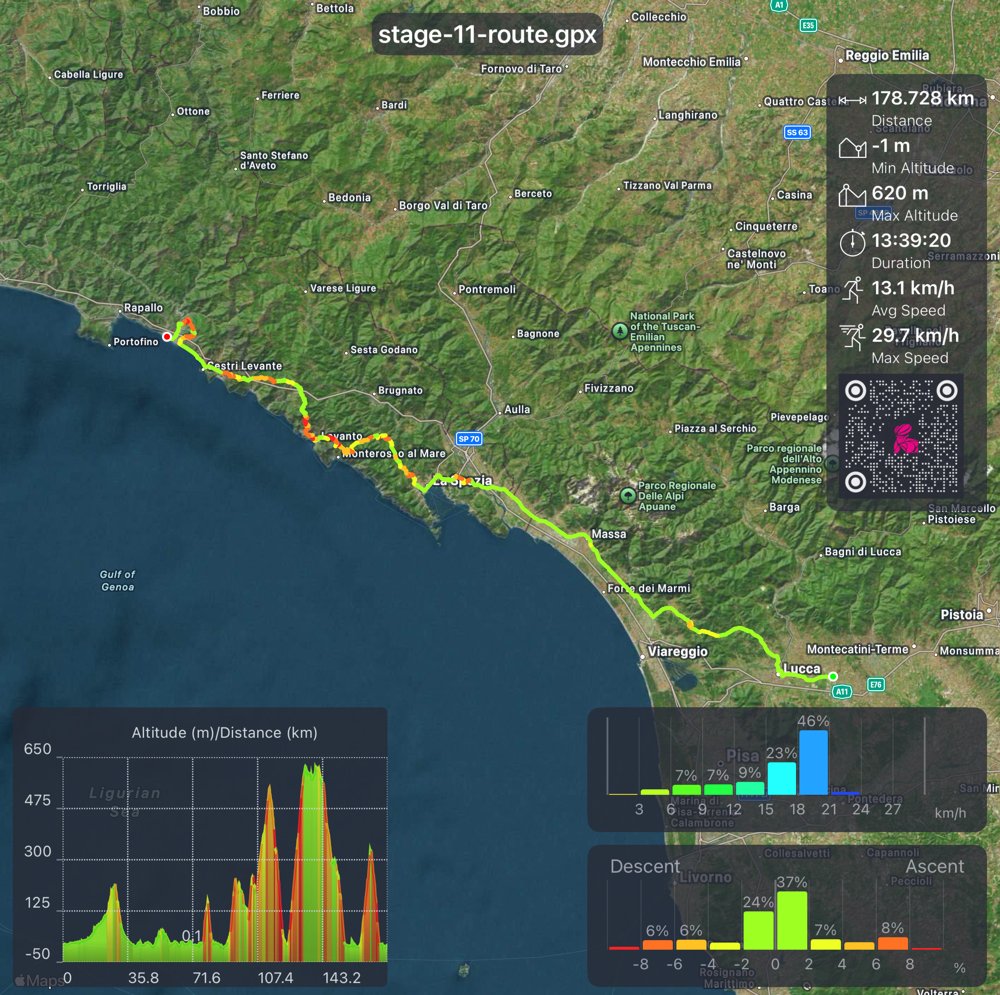Click the 13:39:20 duration value
Screen dimensions: 1000x995
click(x=911, y=240)
